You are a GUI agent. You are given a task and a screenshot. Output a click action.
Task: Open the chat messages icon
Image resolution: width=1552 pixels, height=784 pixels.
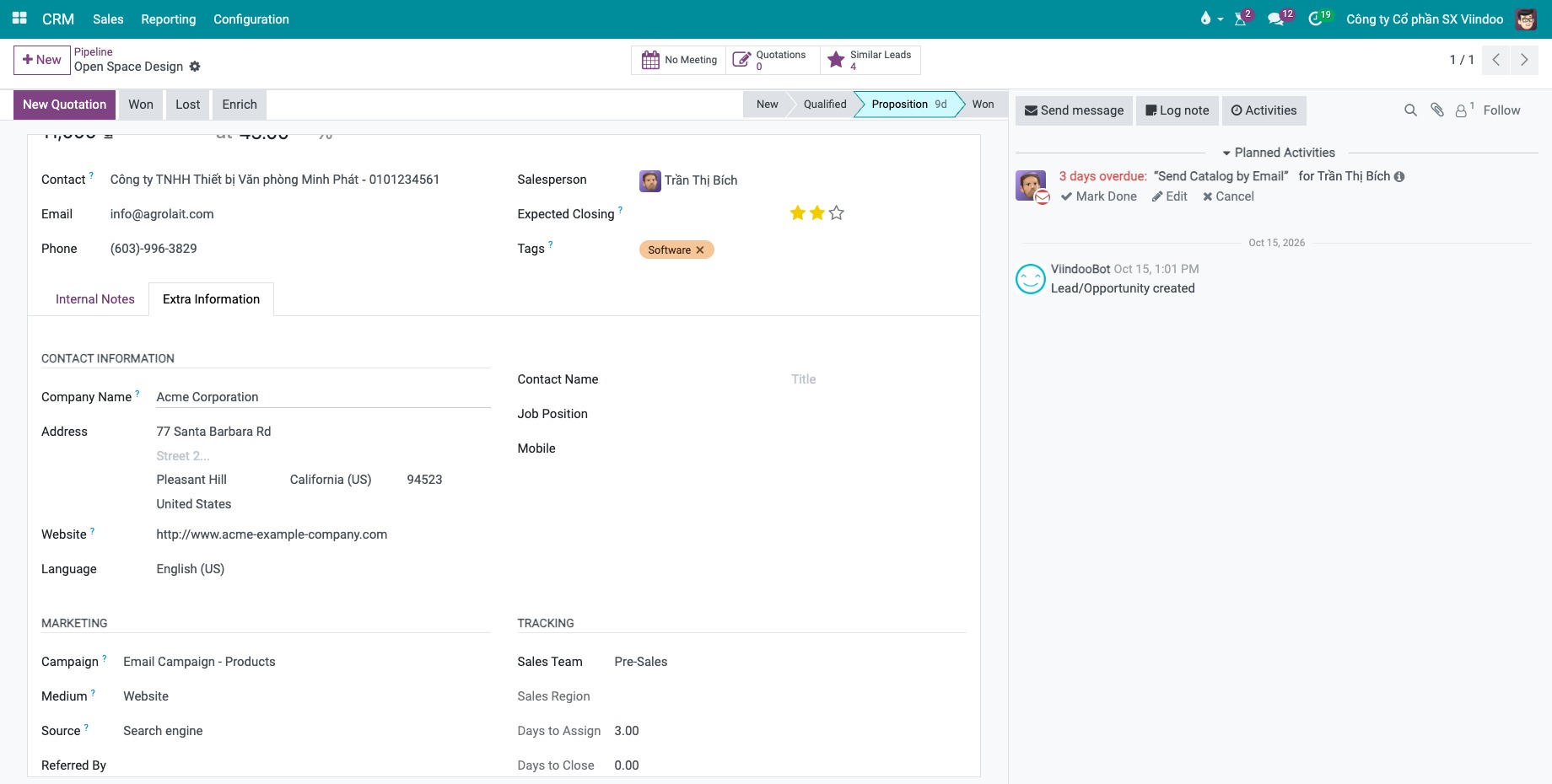[x=1275, y=19]
